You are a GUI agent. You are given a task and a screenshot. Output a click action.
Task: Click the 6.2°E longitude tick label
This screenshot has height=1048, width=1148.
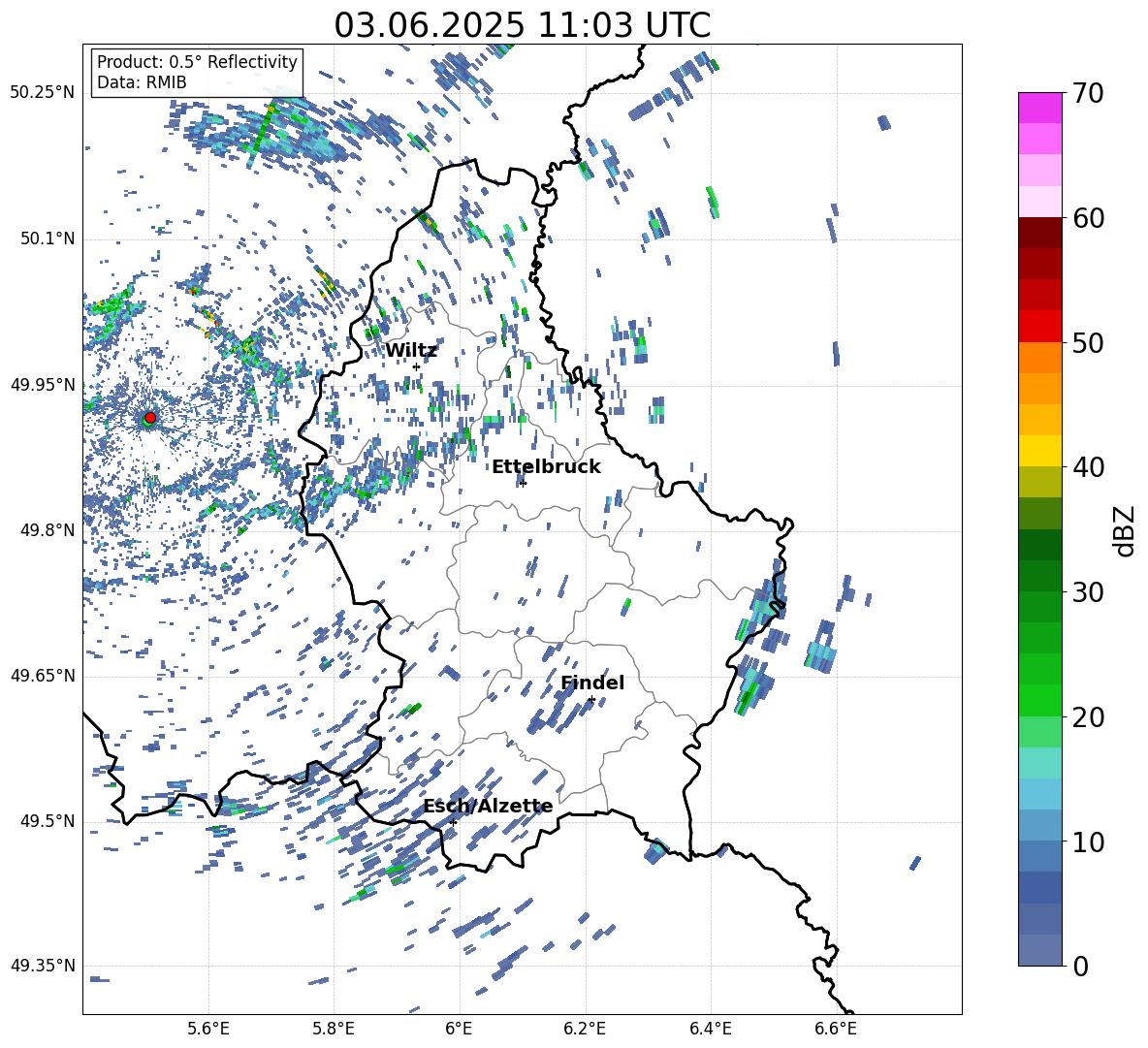[585, 1029]
